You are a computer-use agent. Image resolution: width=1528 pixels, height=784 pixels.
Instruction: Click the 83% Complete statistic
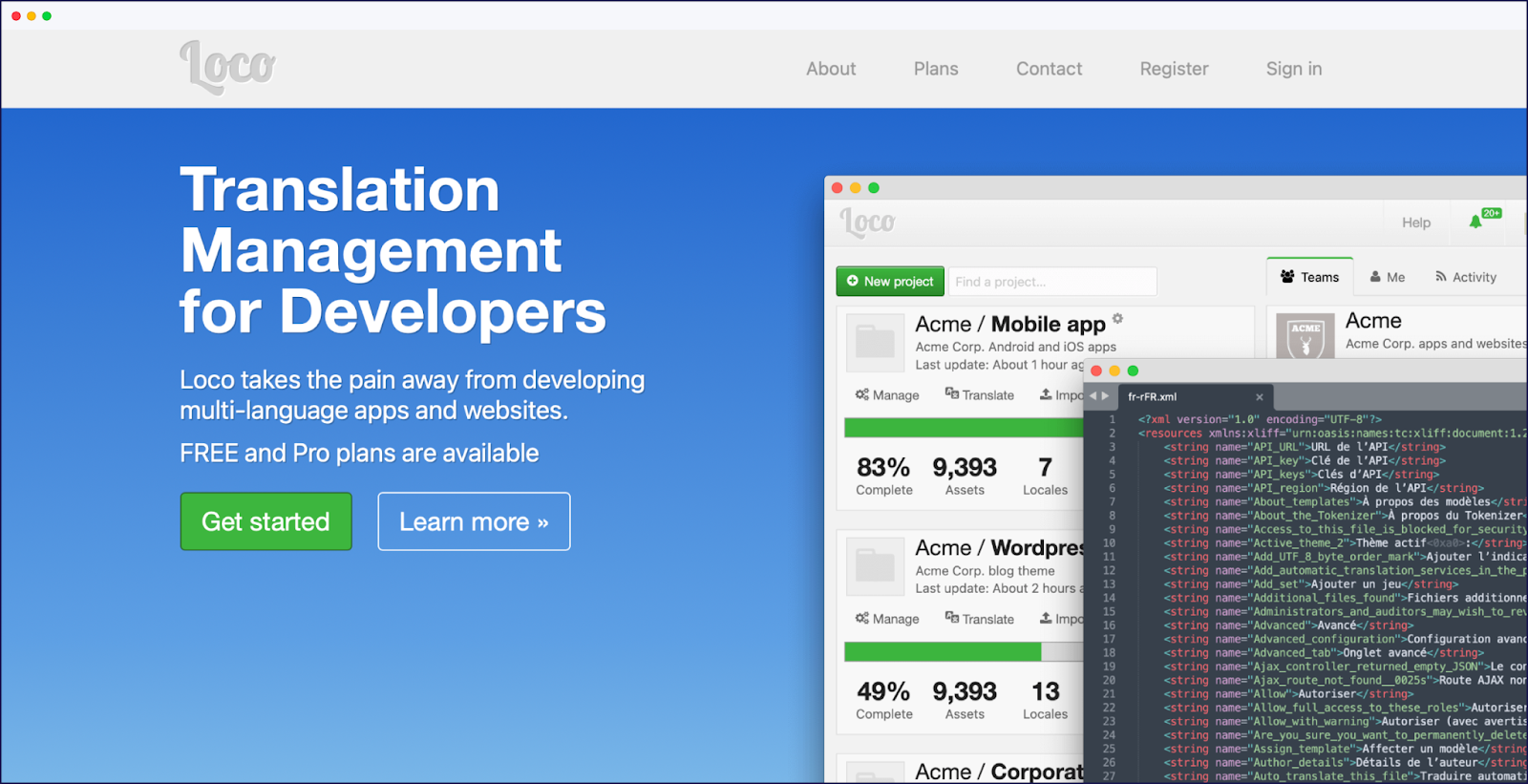[883, 475]
